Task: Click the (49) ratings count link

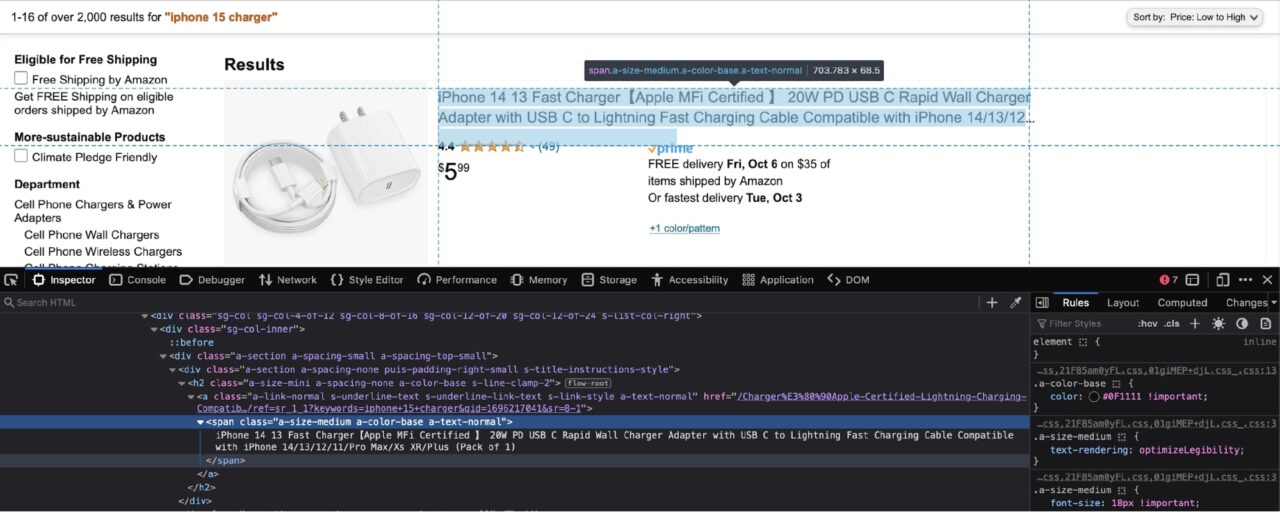Action: (x=549, y=147)
